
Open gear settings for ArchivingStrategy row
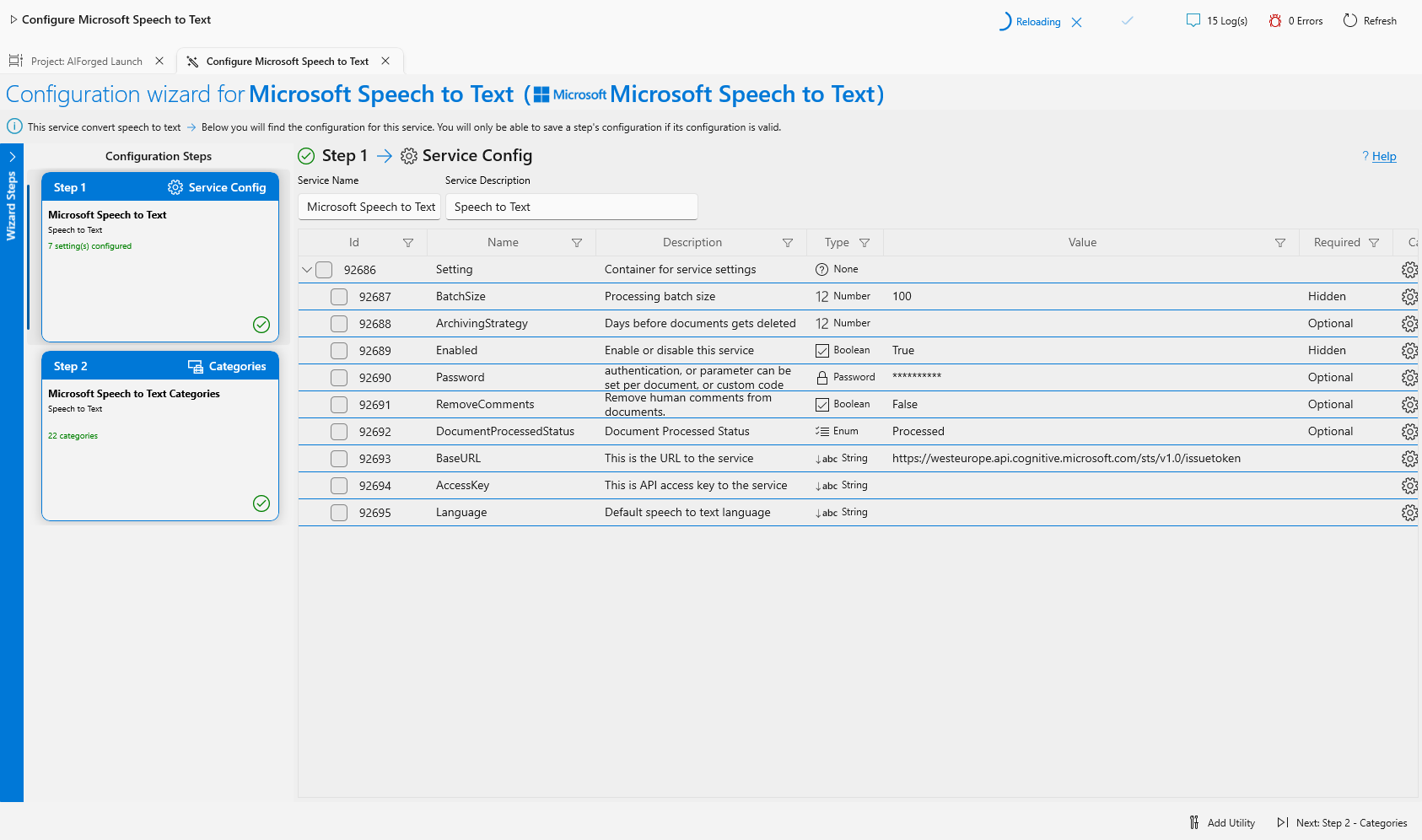[x=1409, y=324]
